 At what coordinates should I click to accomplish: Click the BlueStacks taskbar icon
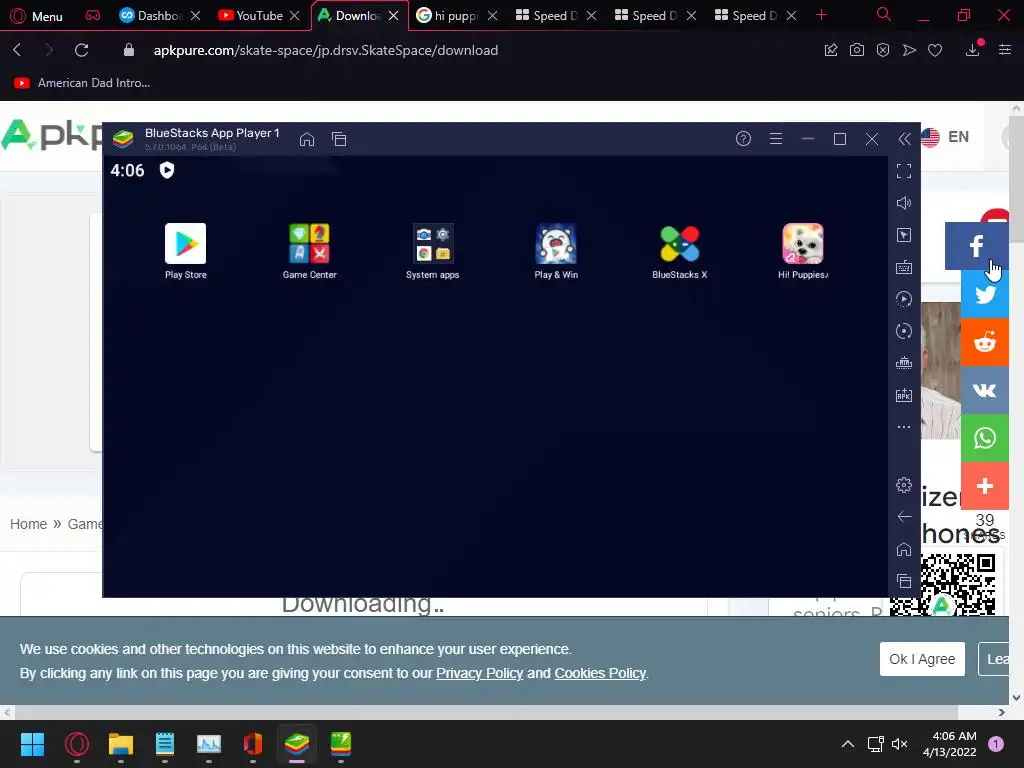[x=297, y=744]
